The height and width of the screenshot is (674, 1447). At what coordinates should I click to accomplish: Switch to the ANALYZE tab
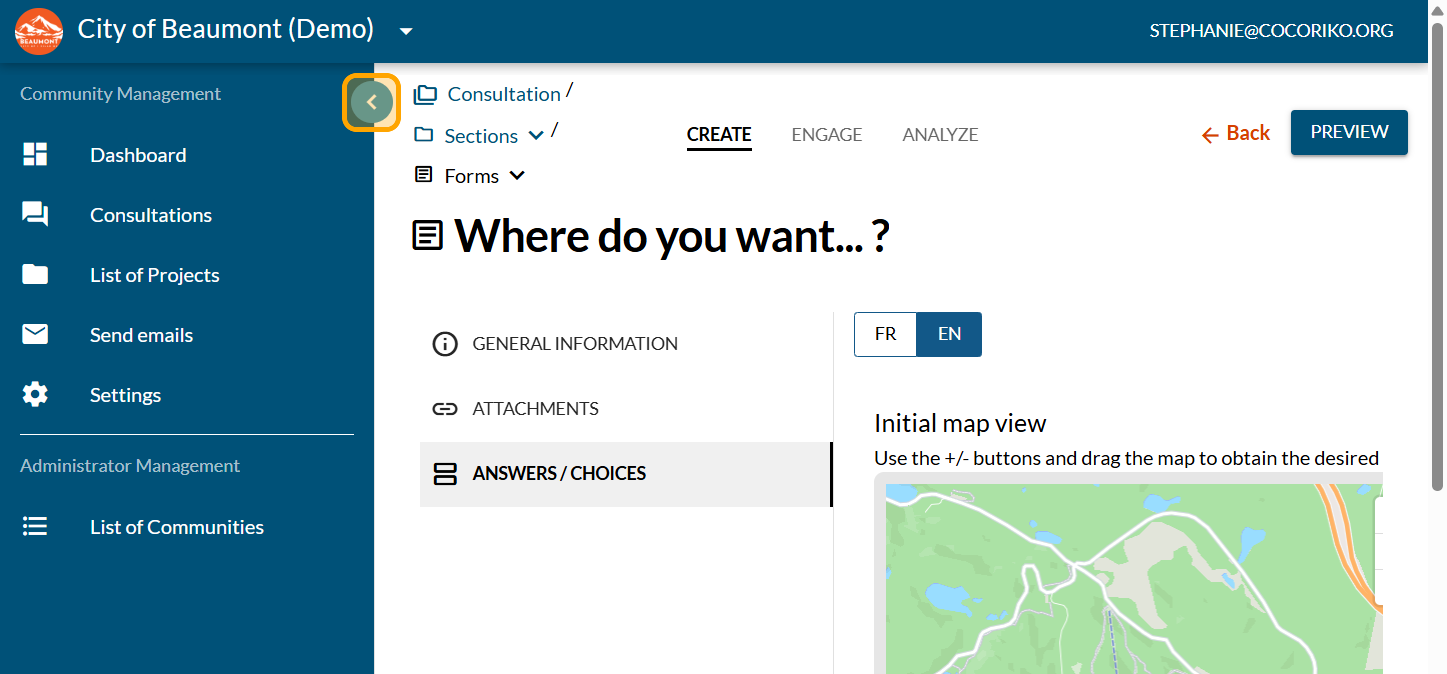tap(940, 134)
